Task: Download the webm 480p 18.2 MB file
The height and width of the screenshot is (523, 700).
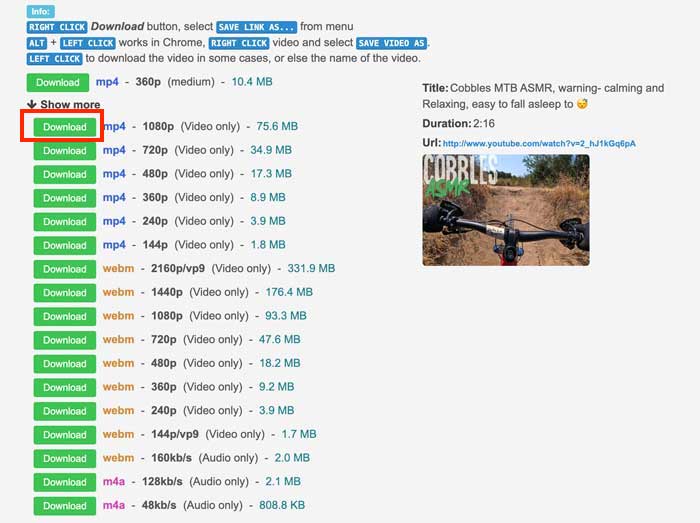Action: coord(65,364)
